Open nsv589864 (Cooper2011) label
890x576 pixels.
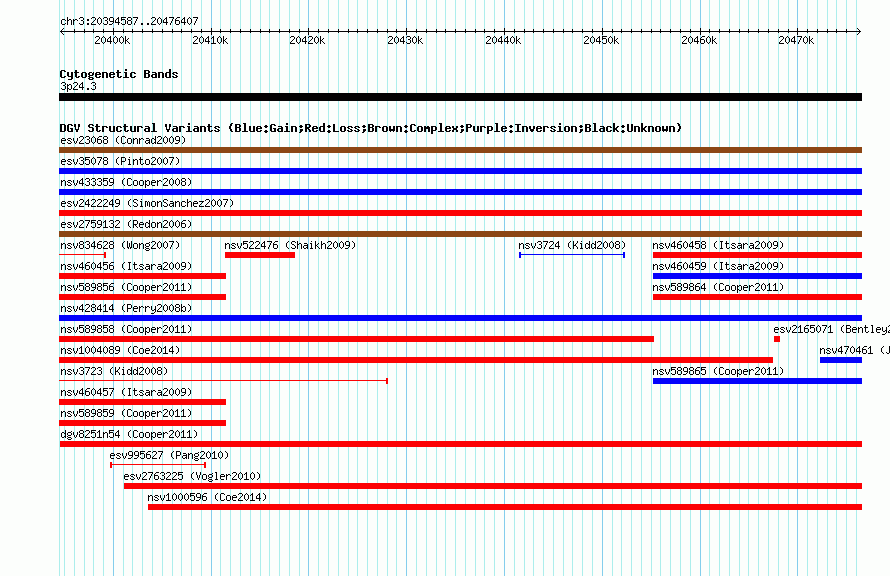click(x=718, y=287)
